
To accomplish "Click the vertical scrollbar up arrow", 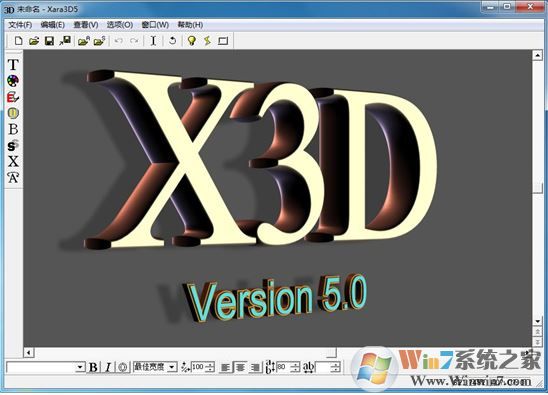I will (538, 55).
